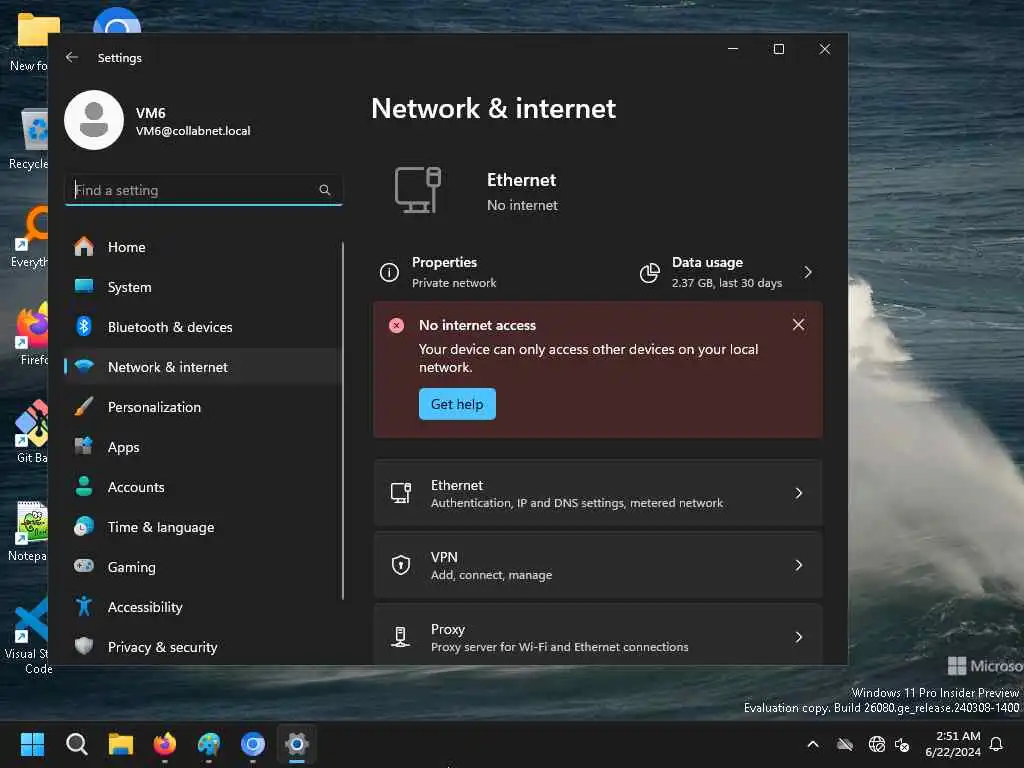The width and height of the screenshot is (1024, 768).
Task: Expand Data usage with its chevron
Action: 808,272
